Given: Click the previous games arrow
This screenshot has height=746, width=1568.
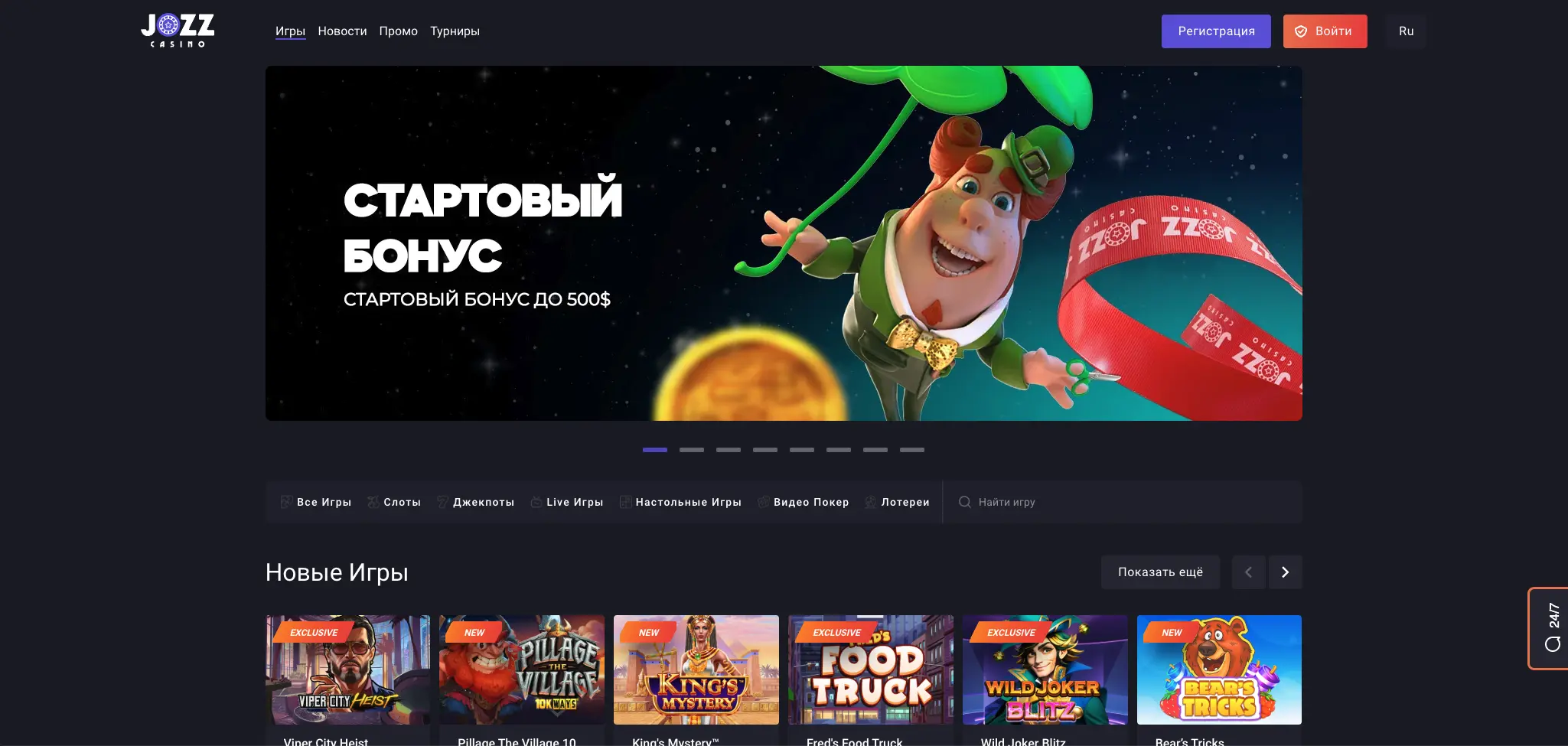Looking at the screenshot, I should [x=1248, y=572].
